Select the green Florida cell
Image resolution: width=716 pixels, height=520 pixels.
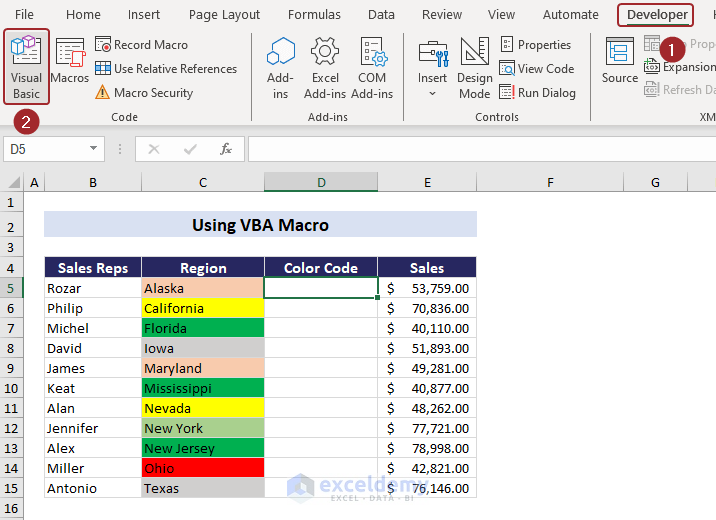(x=203, y=328)
